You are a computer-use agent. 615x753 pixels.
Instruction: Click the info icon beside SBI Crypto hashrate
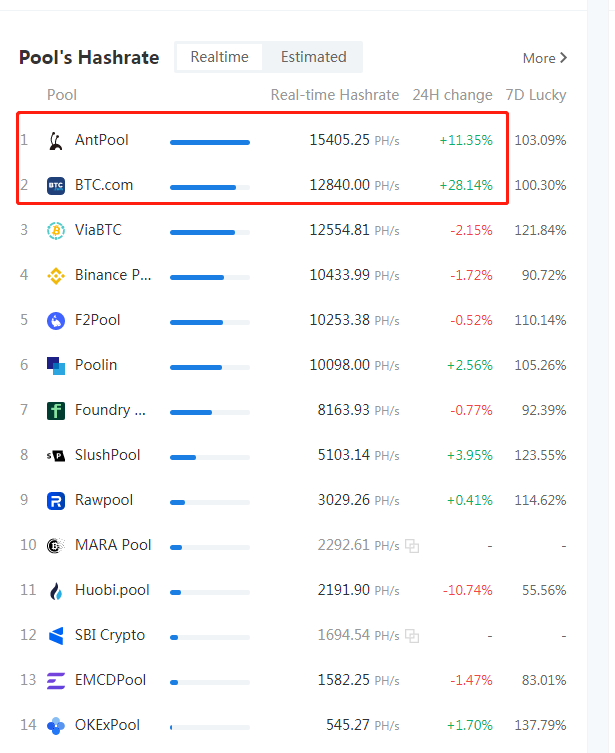(x=412, y=636)
